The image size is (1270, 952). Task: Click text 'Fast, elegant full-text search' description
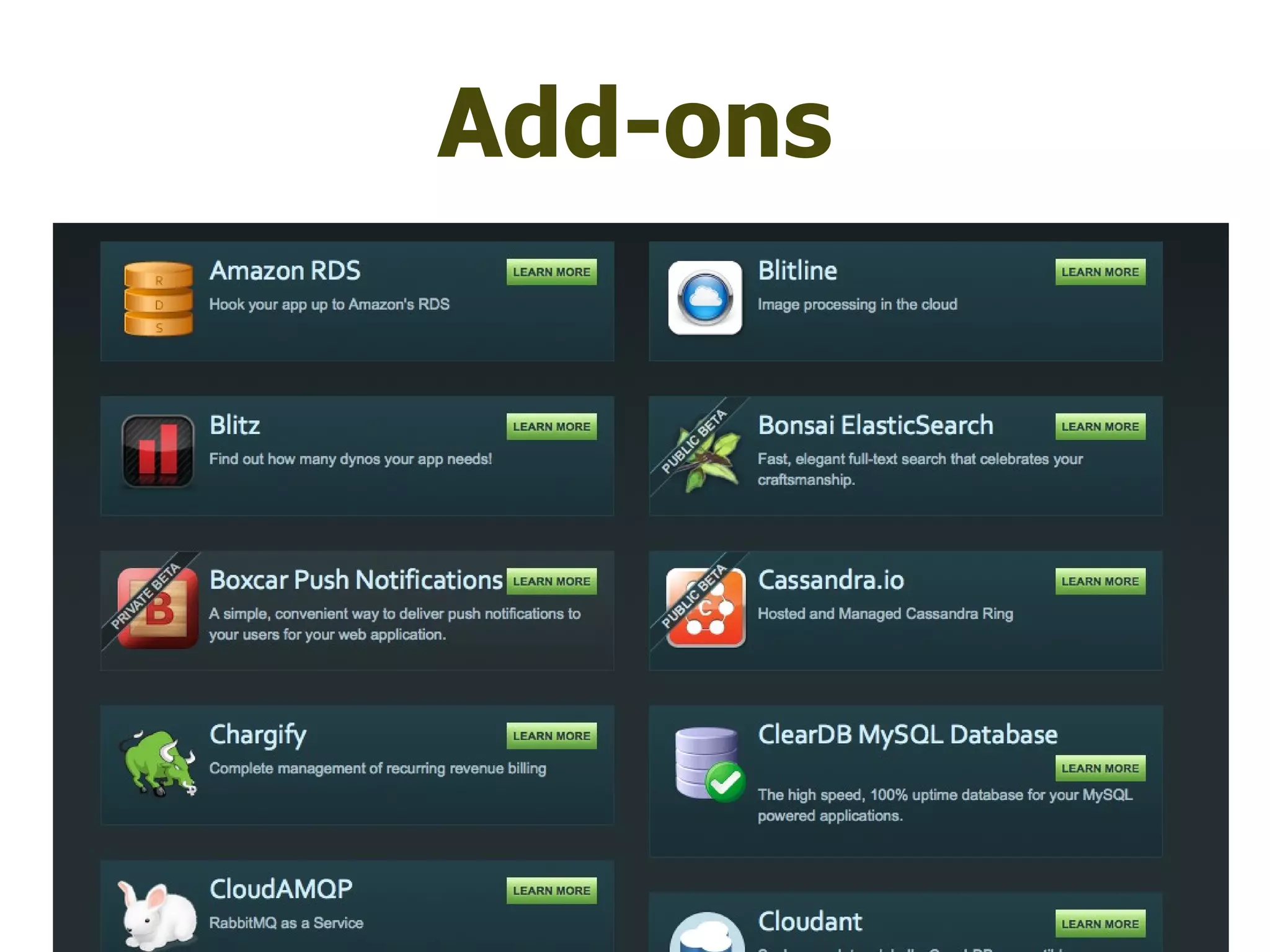tap(920, 469)
